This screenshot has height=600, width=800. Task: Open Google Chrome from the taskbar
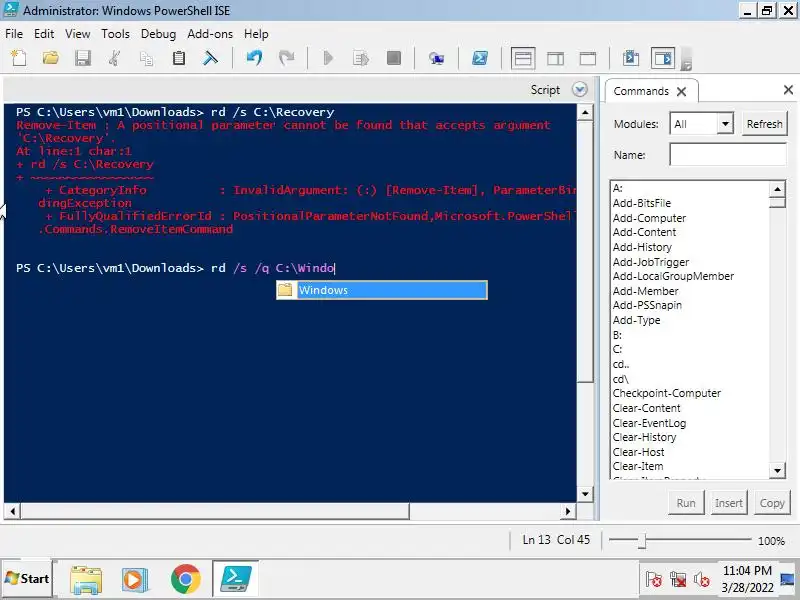point(186,579)
